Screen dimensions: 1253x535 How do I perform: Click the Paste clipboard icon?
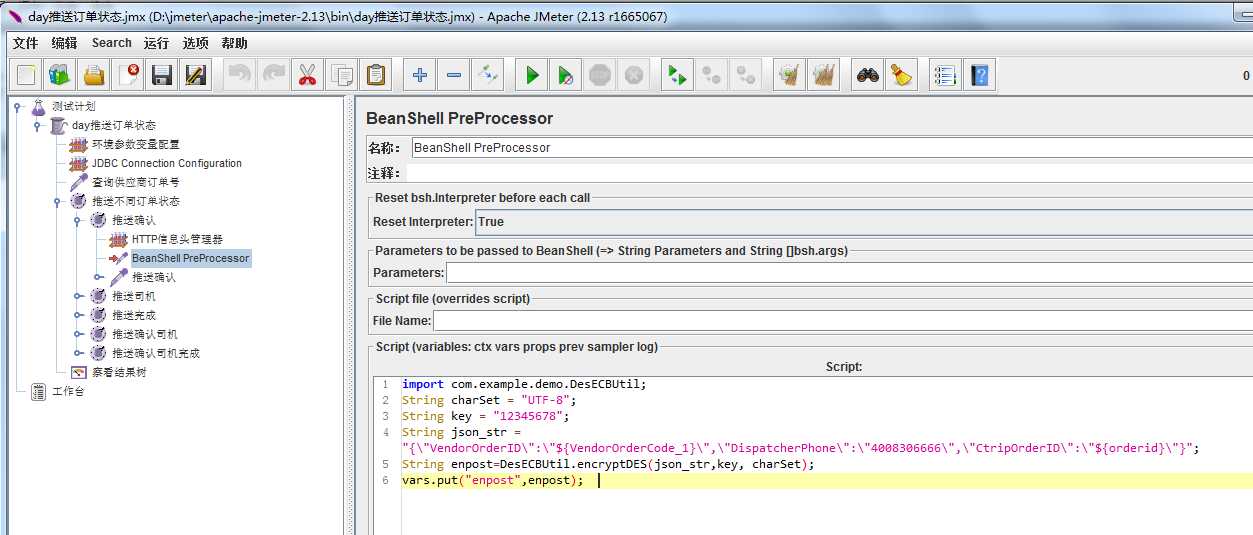pos(376,75)
